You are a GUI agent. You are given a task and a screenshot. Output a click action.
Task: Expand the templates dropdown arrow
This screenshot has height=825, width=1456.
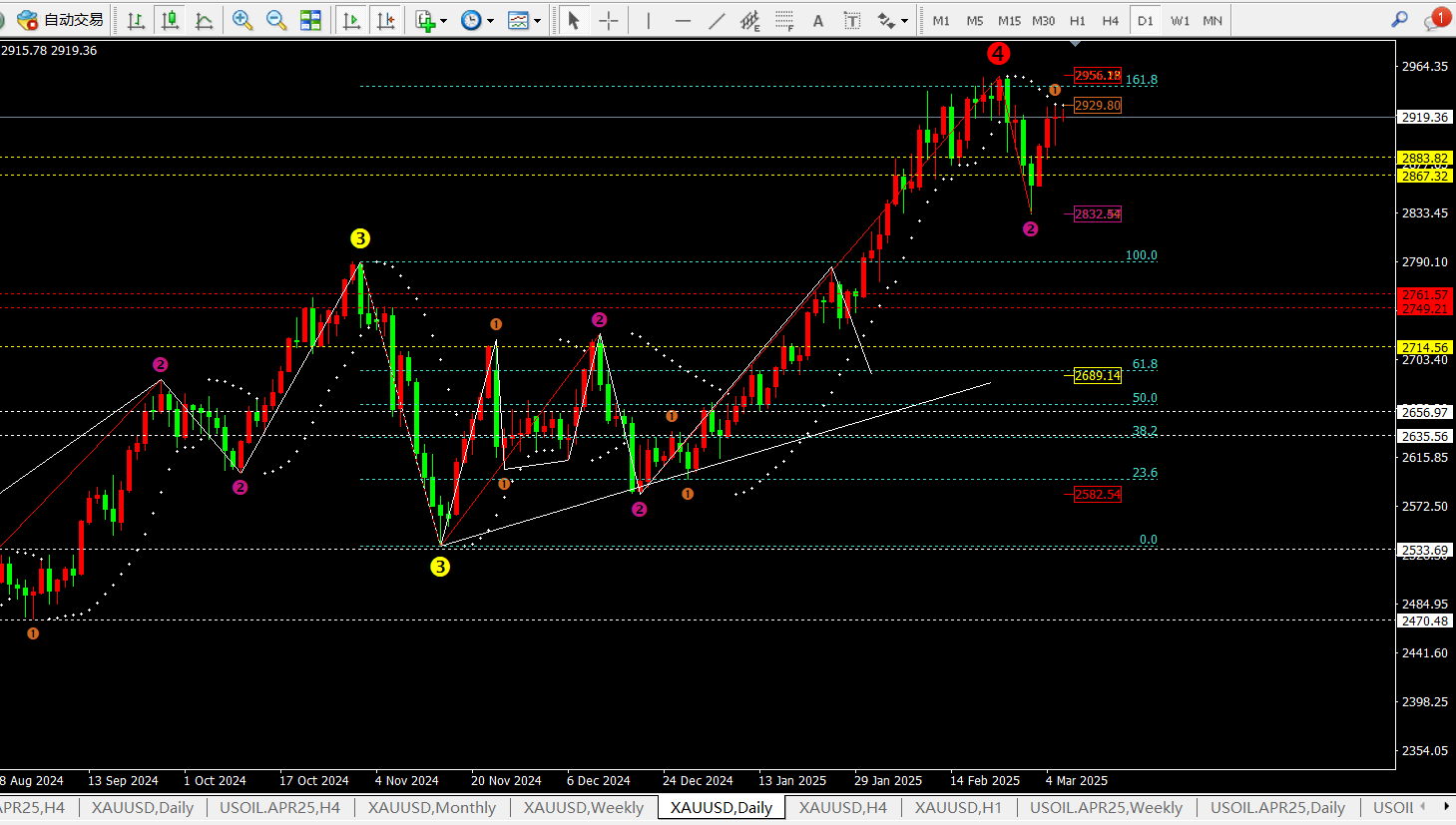coord(537,20)
